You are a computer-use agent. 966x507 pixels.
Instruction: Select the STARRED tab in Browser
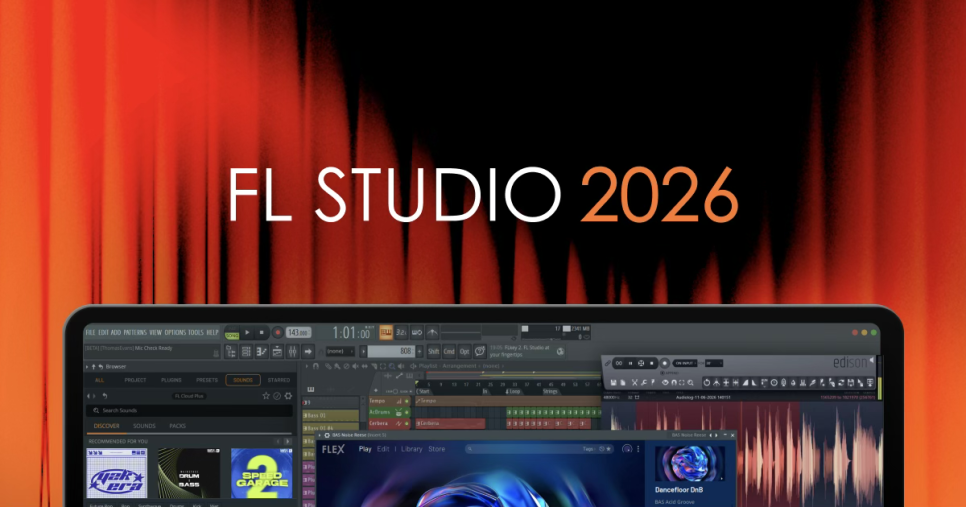pos(279,379)
